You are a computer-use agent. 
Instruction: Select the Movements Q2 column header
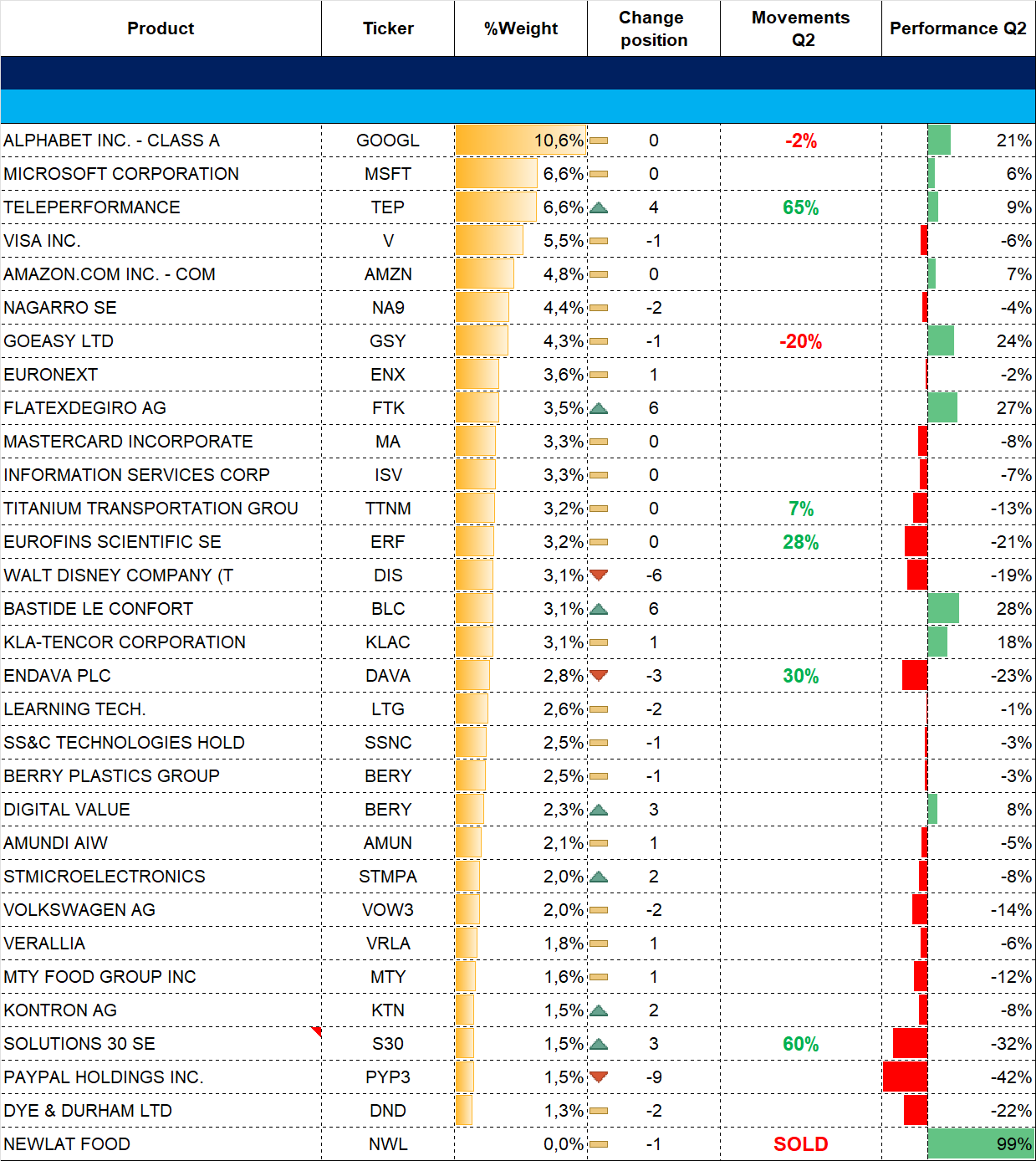point(801,28)
